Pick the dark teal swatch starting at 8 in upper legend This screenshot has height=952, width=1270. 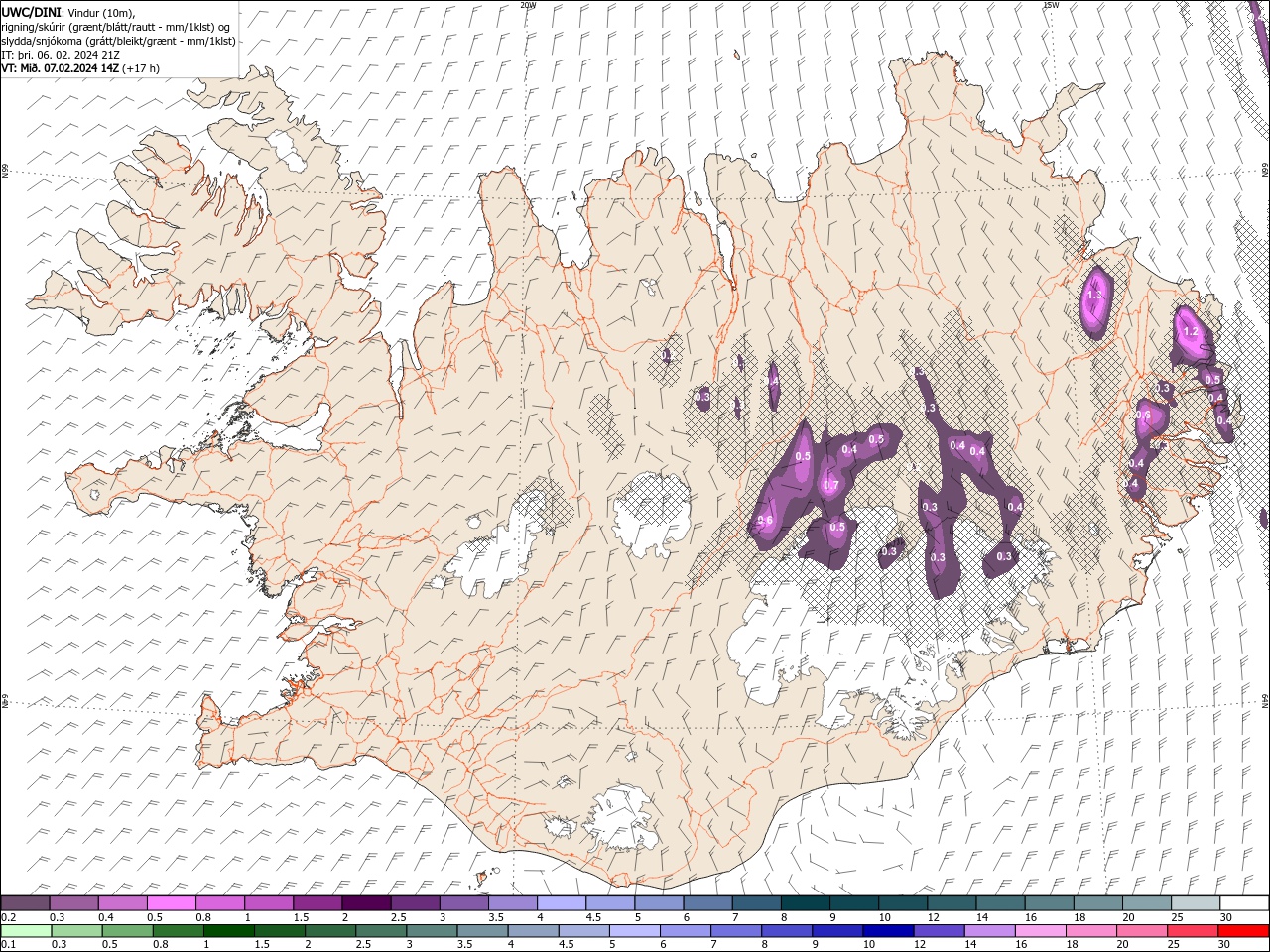point(805,903)
